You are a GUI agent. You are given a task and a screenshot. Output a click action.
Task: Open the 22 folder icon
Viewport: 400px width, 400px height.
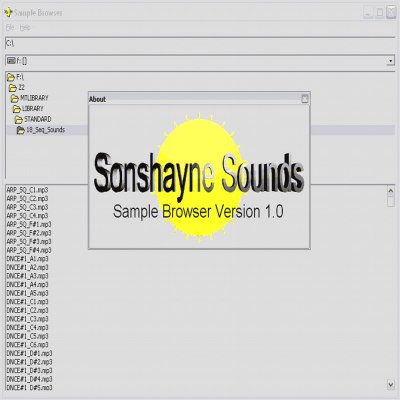click(13, 88)
